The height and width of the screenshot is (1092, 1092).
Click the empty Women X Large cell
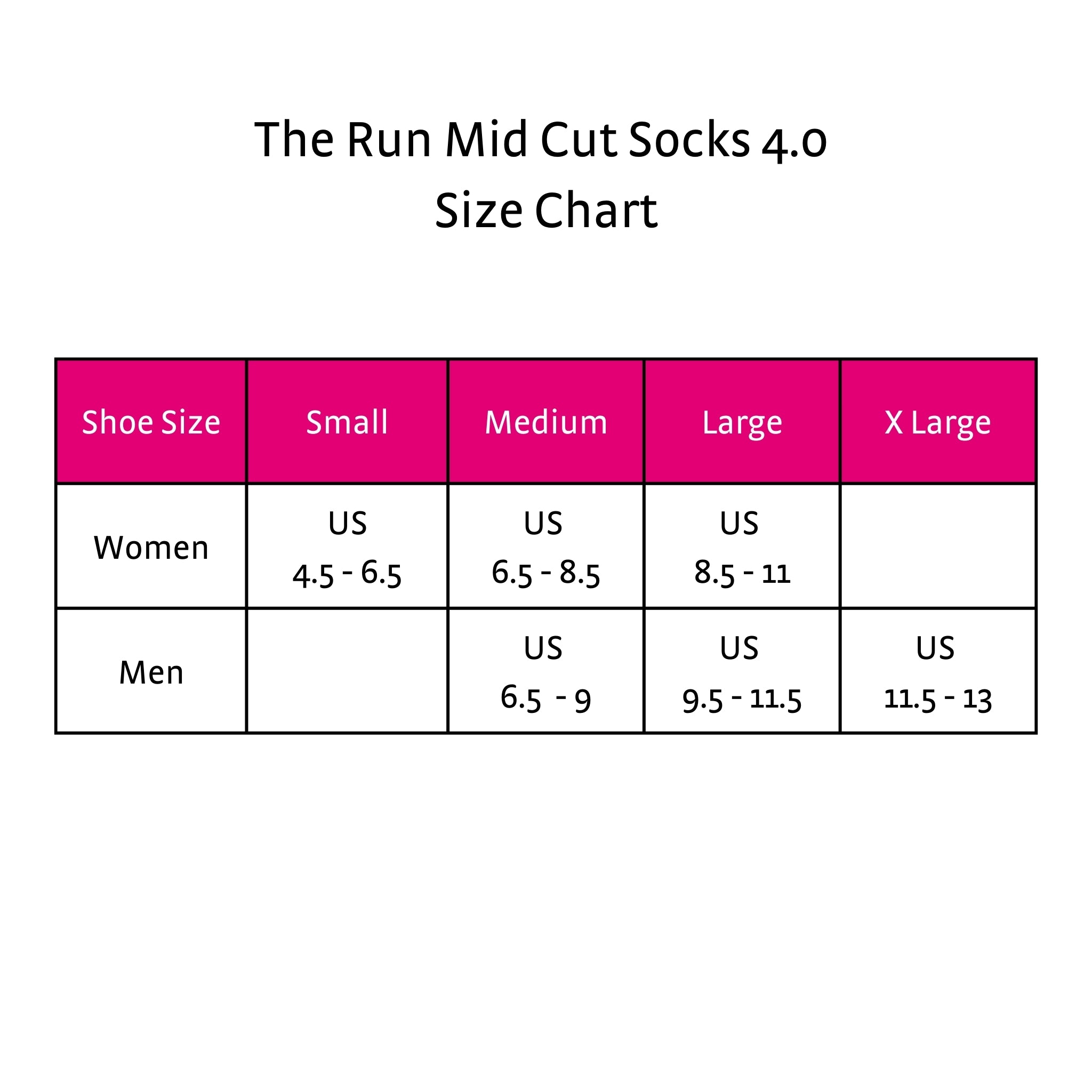click(x=938, y=547)
